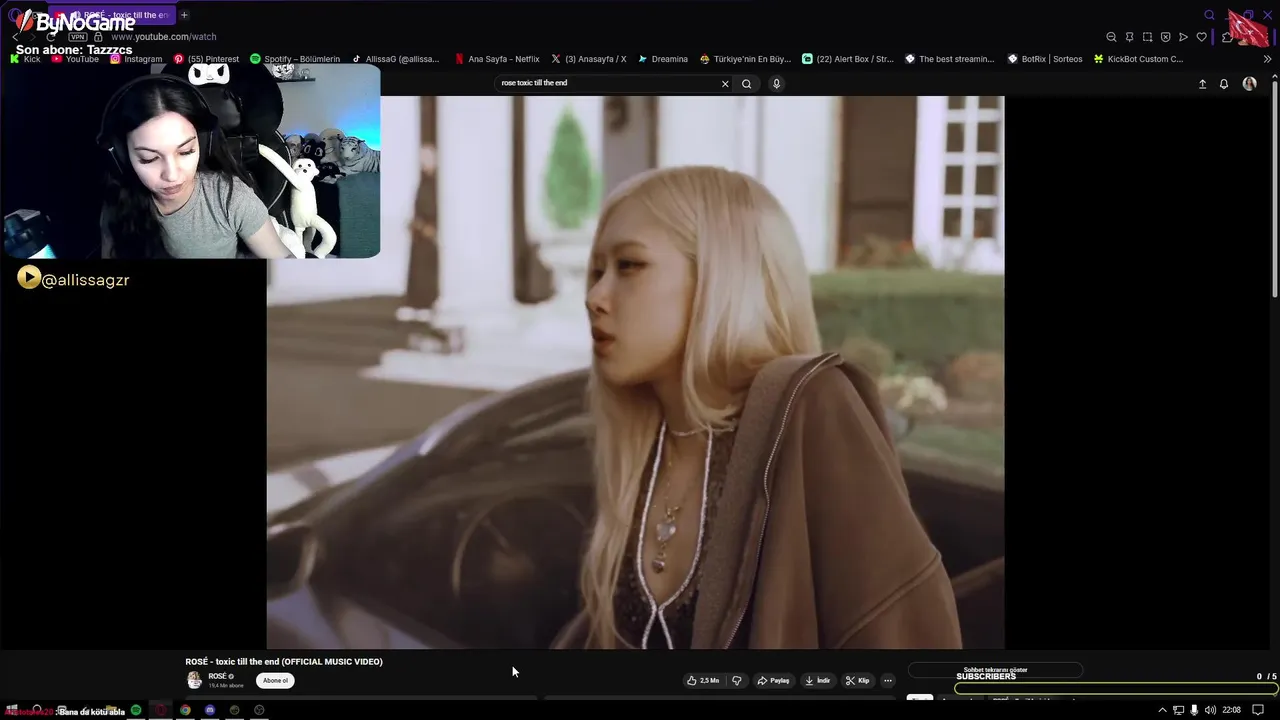Open the YouTube bookmark
The image size is (1280, 720).
click(x=75, y=59)
